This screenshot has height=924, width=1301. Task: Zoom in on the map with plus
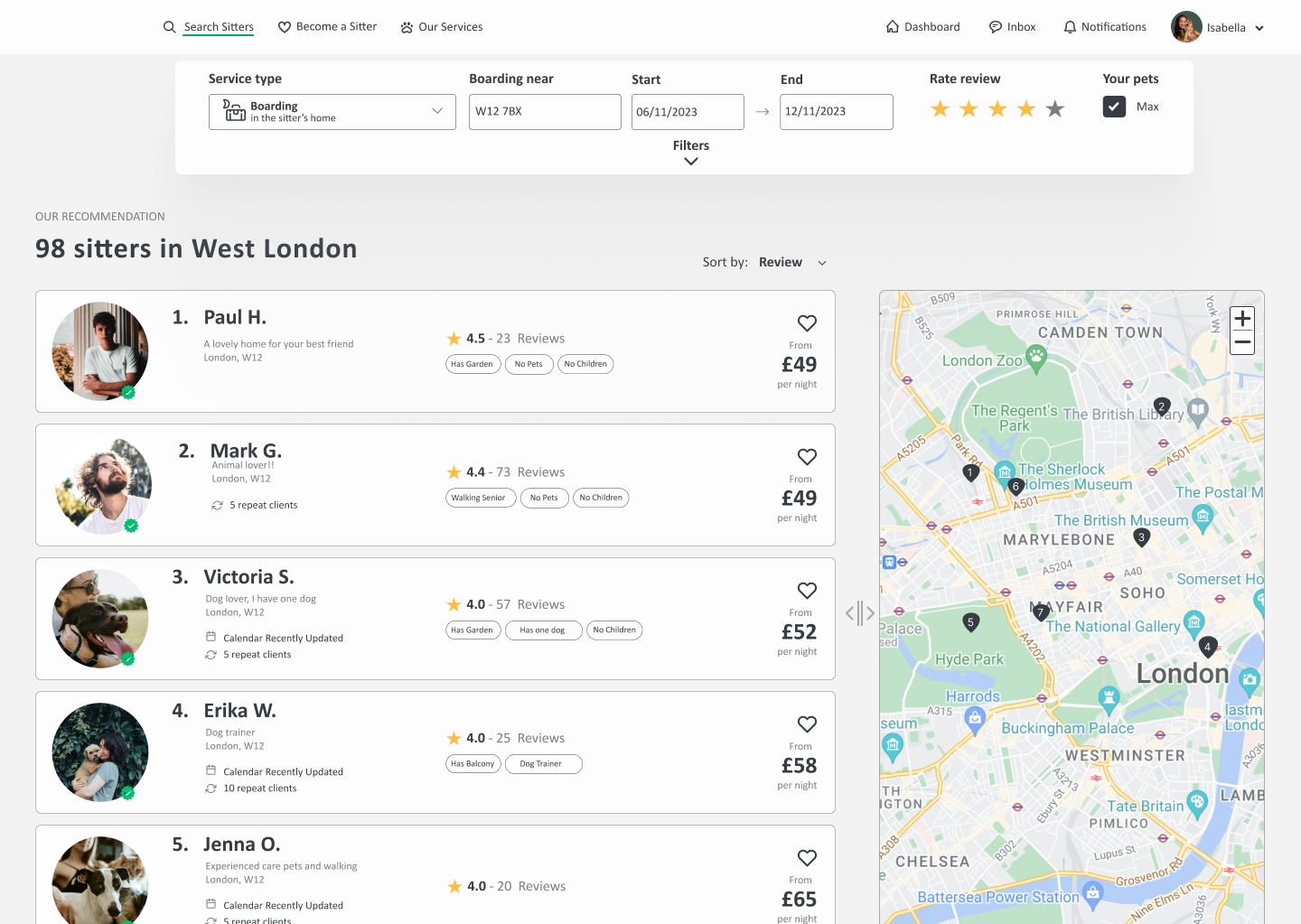click(x=1242, y=318)
